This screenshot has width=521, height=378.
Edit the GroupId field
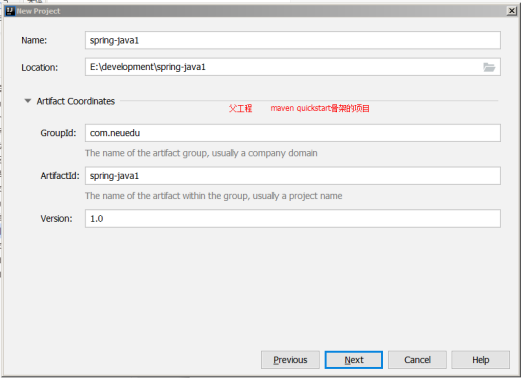point(293,133)
